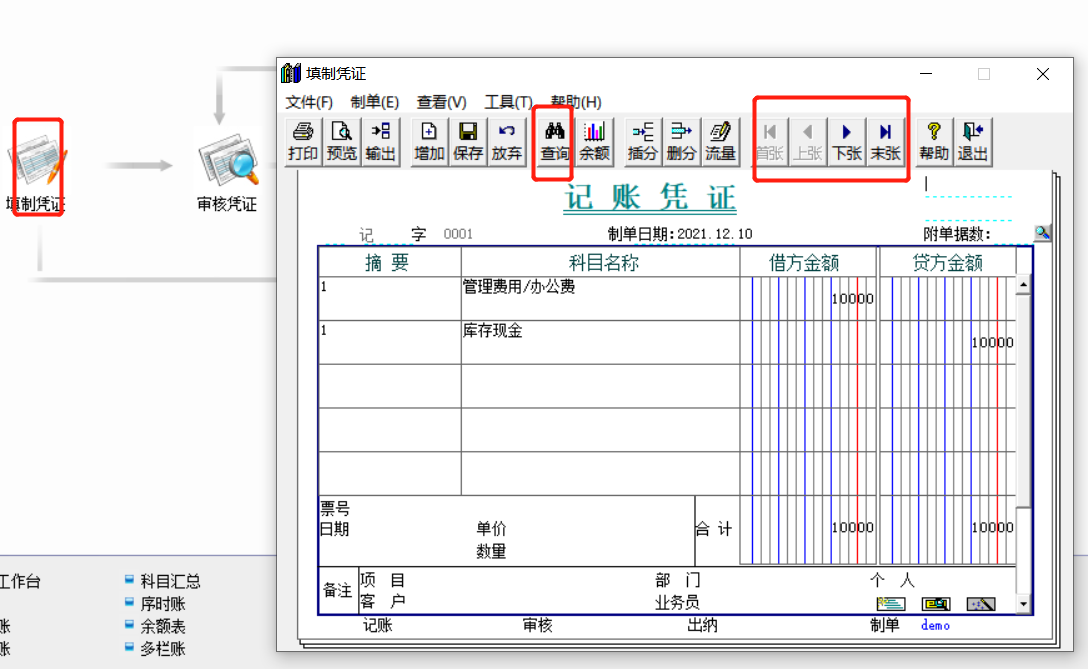
Task: Open the 查看(V) menu
Action: pyautogui.click(x=441, y=102)
